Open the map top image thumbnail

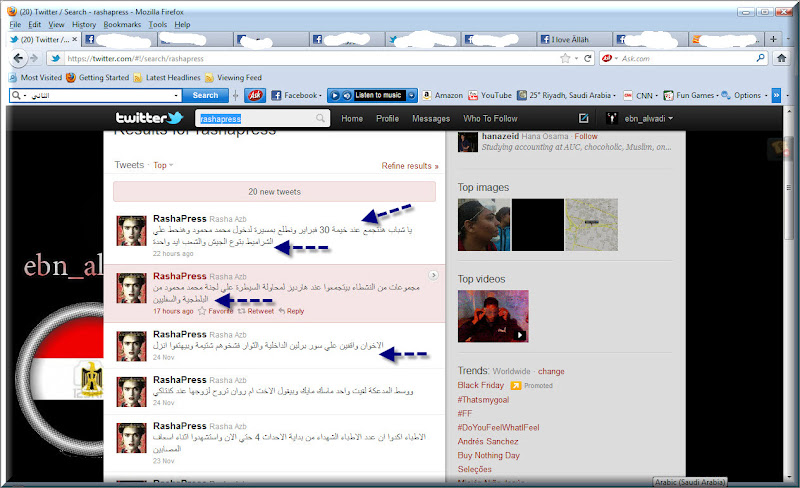coord(591,225)
